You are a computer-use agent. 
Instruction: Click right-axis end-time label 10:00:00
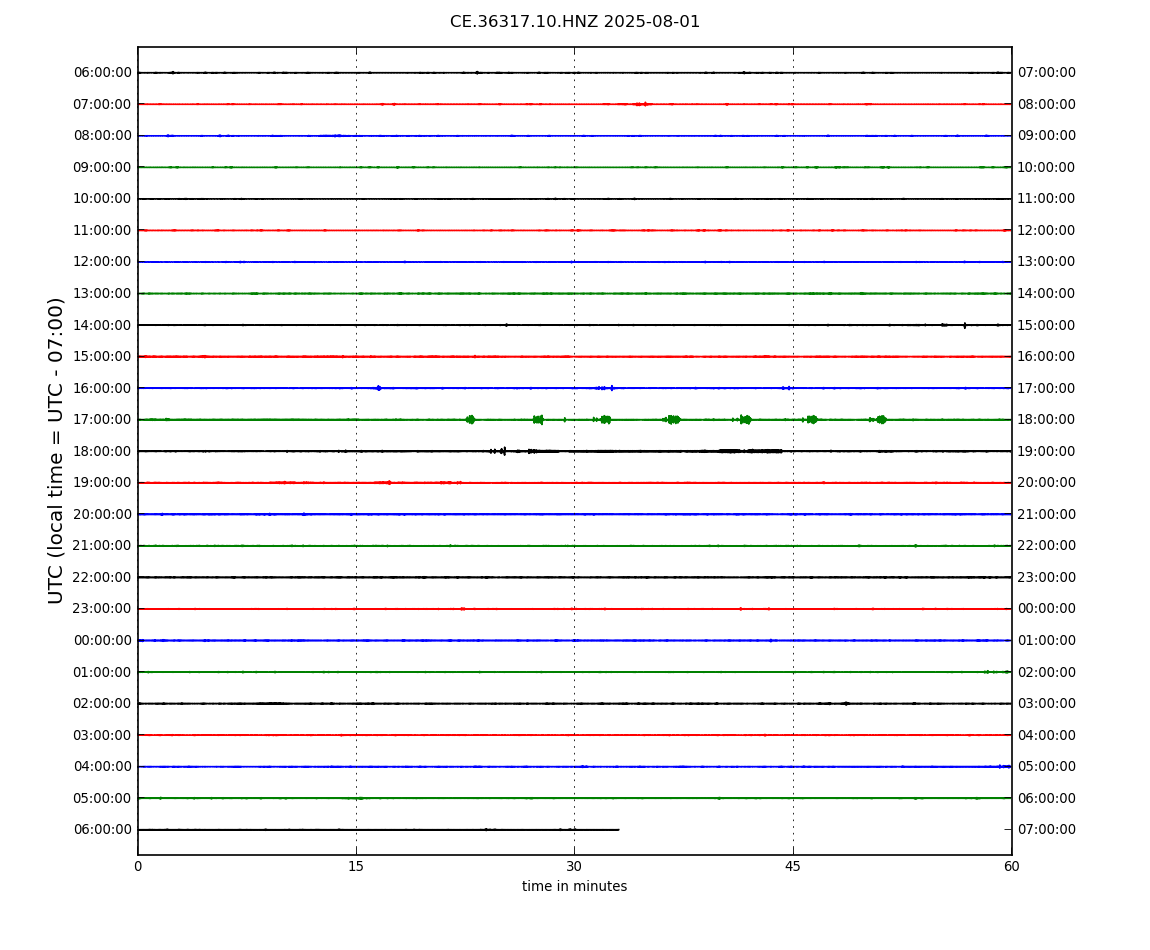[1047, 167]
